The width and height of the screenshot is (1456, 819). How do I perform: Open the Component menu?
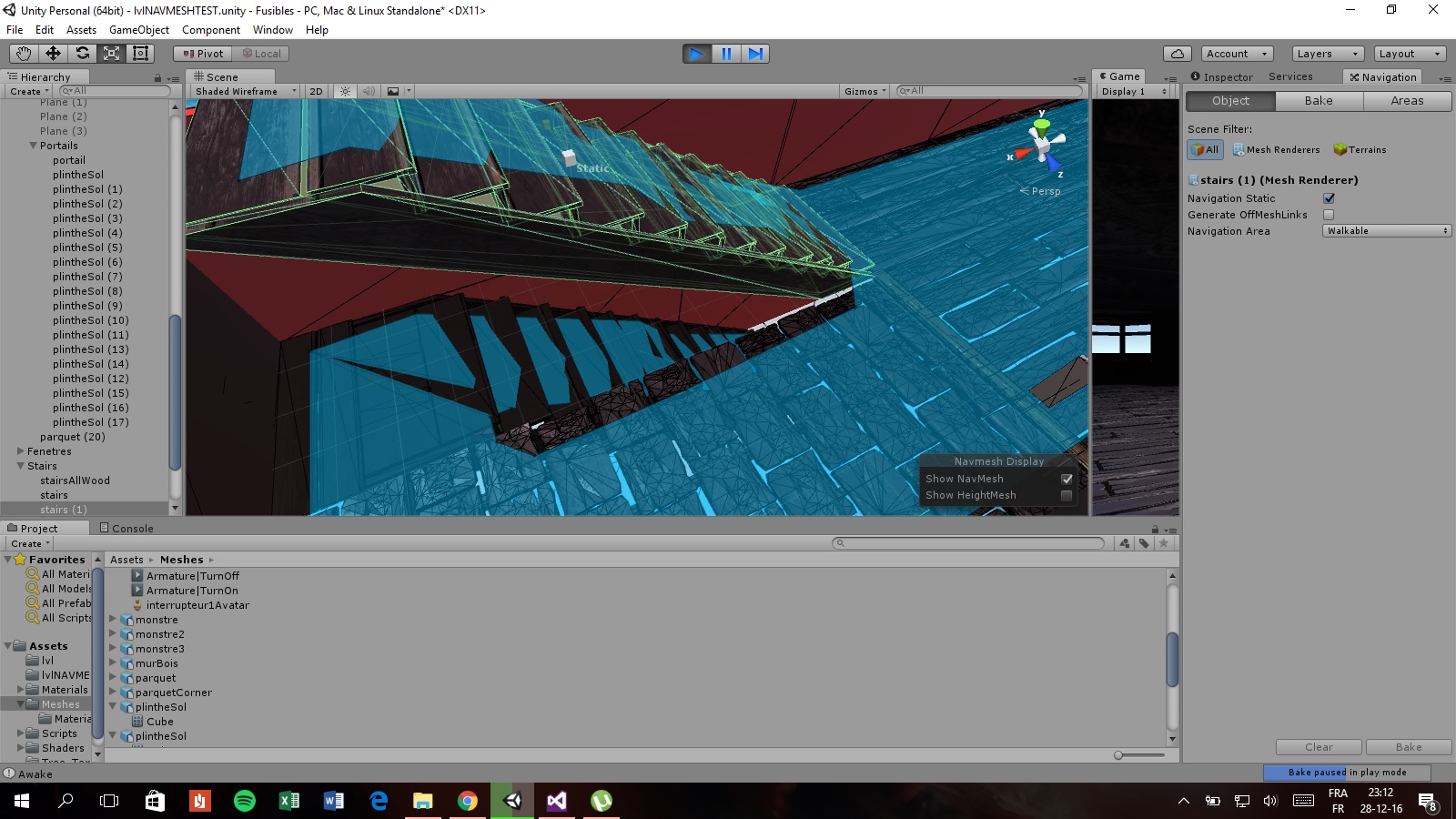click(211, 30)
